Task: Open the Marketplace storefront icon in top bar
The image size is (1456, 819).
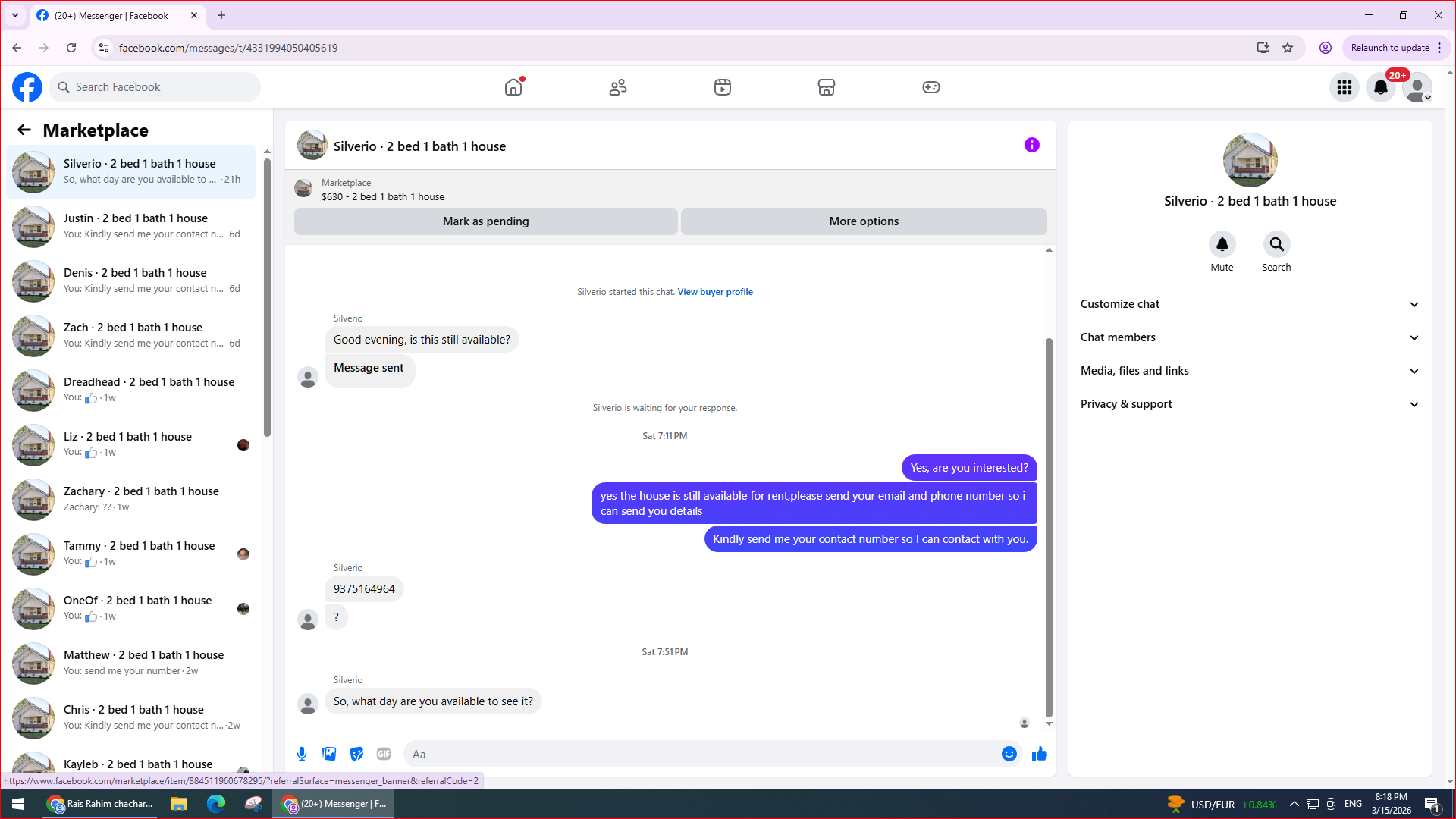Action: click(x=827, y=87)
